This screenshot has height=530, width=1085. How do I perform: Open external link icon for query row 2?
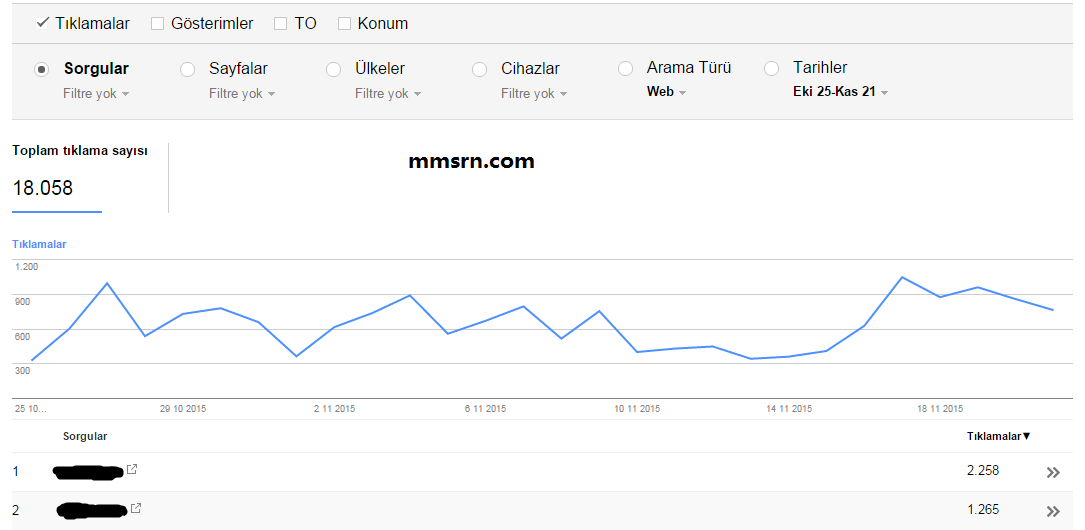(x=136, y=509)
